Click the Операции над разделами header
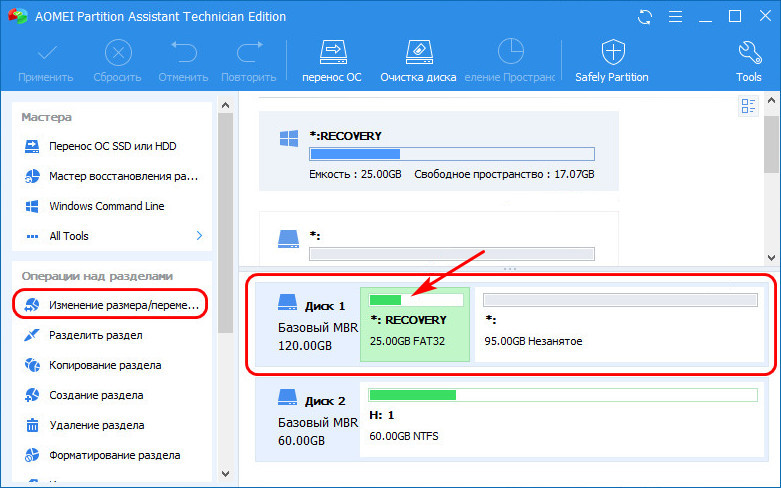 [x=97, y=276]
